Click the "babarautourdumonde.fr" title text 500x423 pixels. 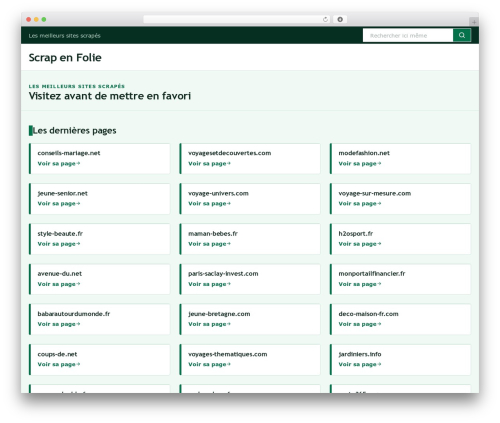click(74, 314)
